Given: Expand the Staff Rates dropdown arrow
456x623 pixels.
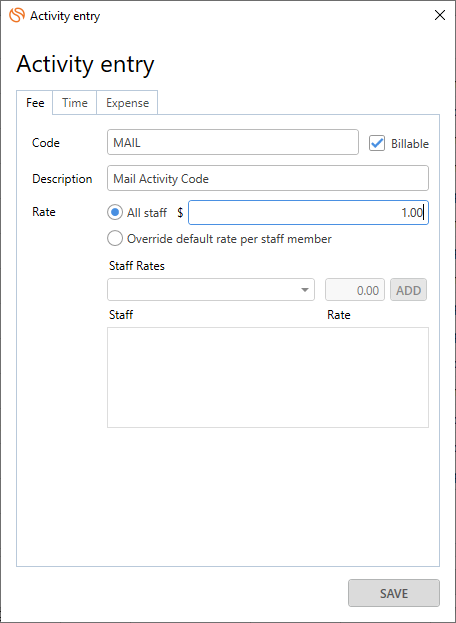Looking at the screenshot, I should (305, 290).
